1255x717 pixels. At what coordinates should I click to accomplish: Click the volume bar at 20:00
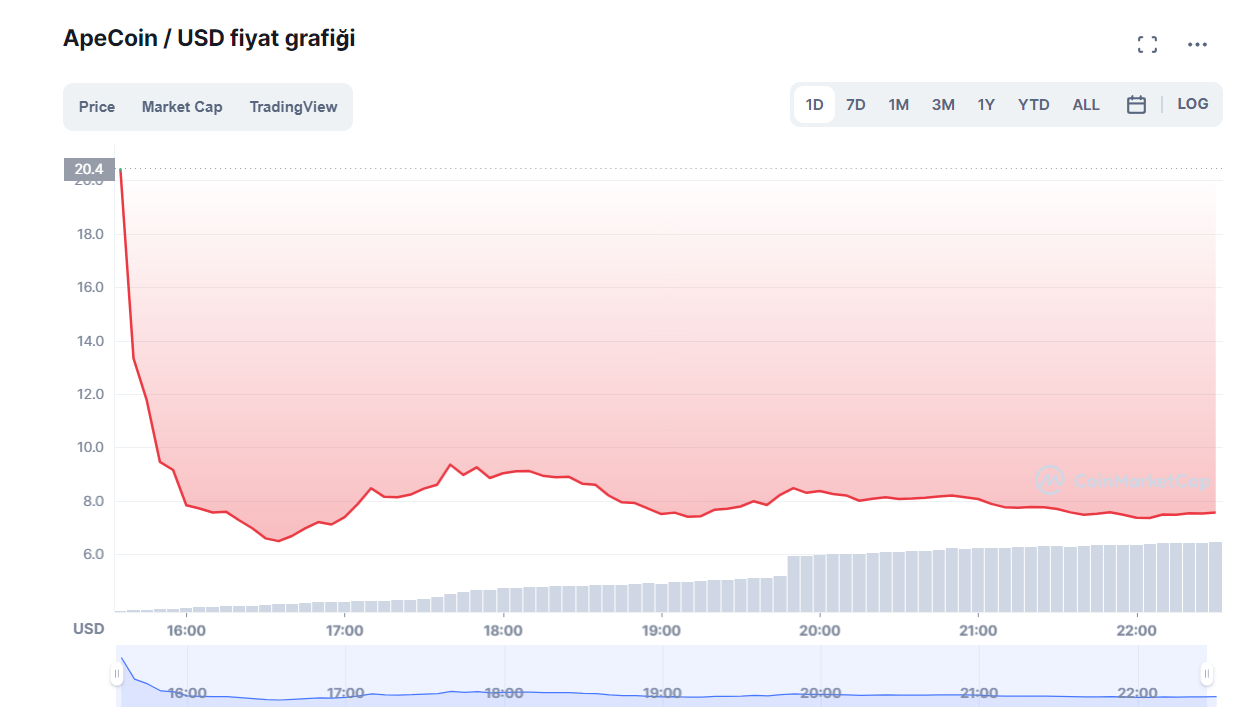[x=819, y=583]
